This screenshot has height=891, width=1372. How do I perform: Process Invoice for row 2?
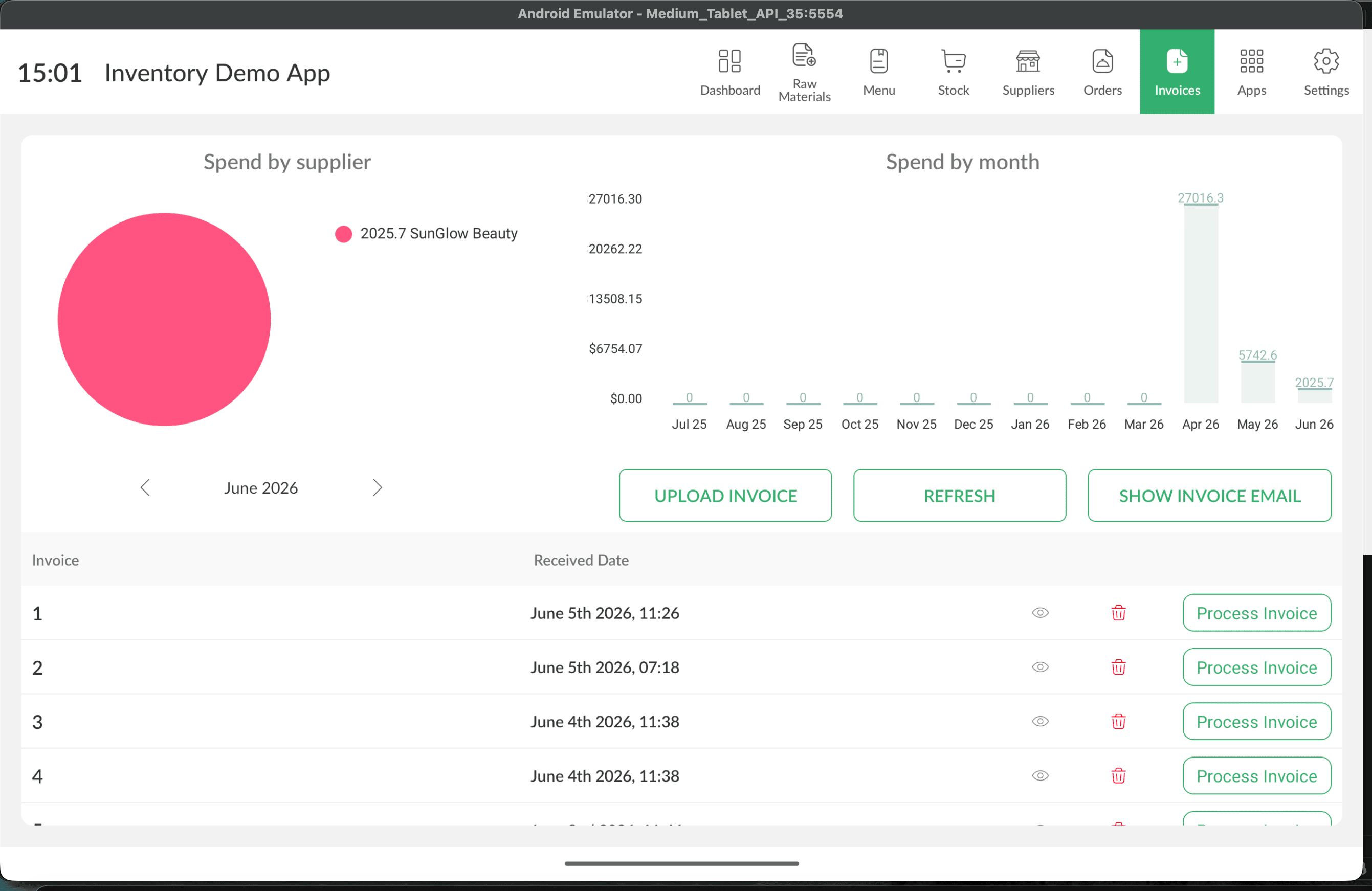pos(1257,667)
